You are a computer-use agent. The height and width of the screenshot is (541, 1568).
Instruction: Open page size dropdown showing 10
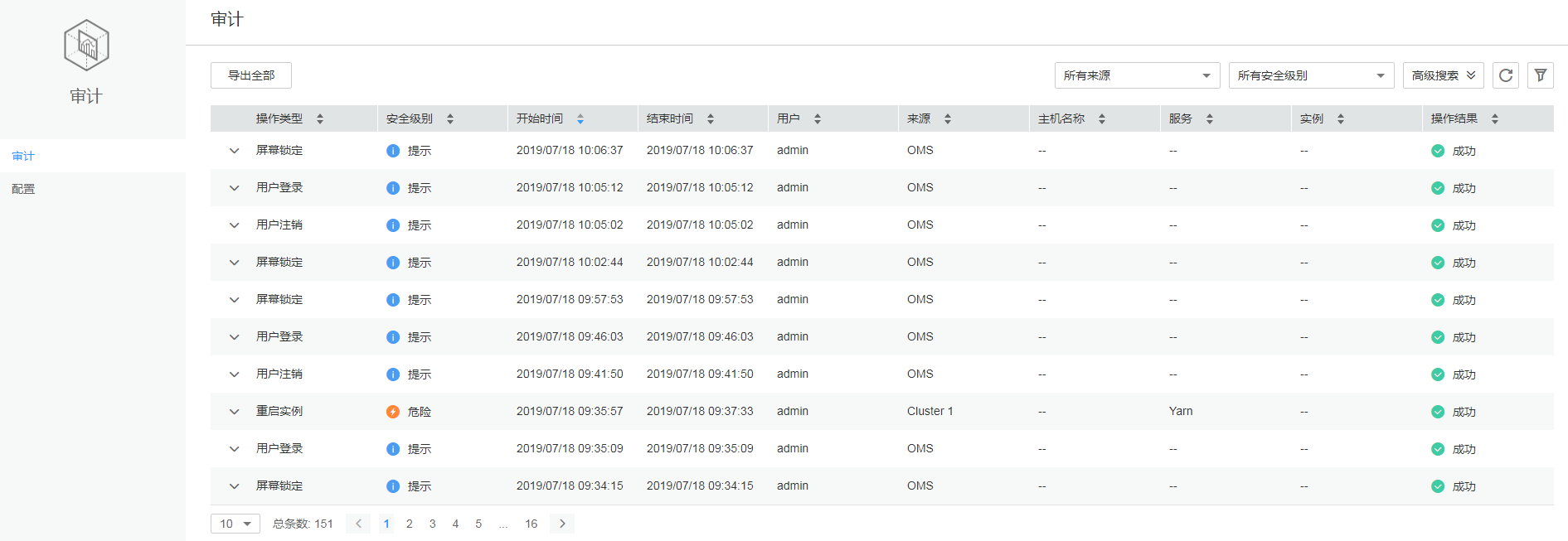[x=235, y=524]
